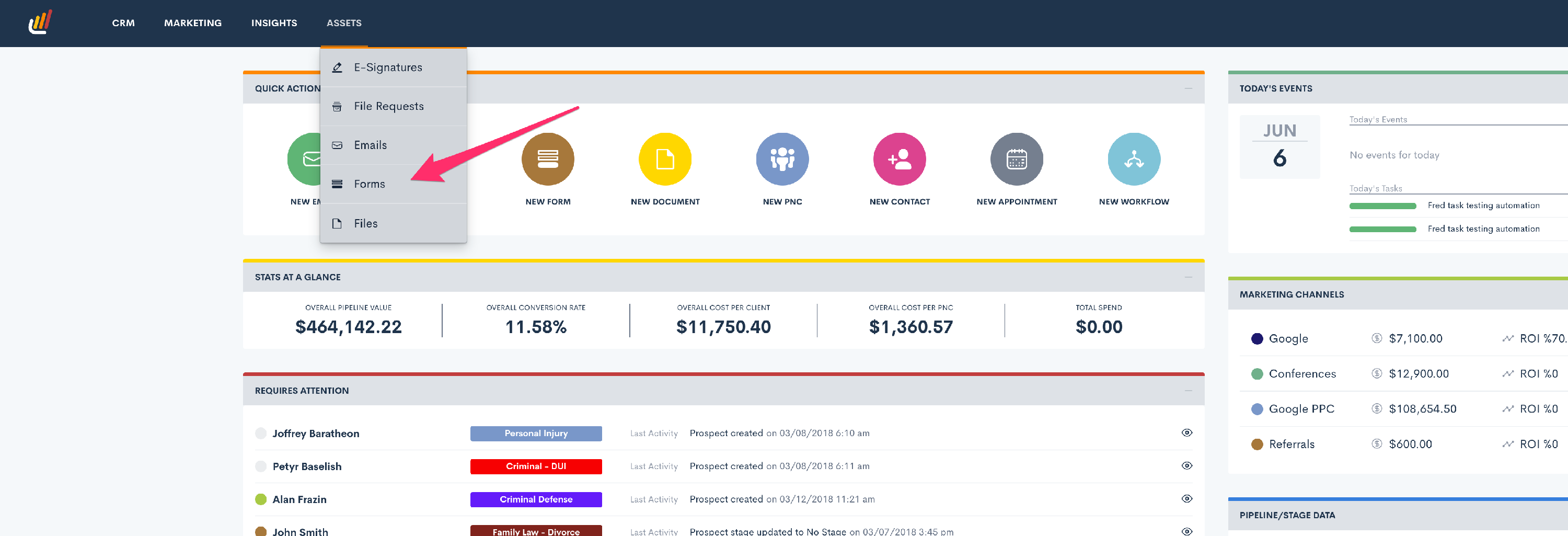Click the green New Email circle icon
Screen dimensions: 1568x536
tap(304, 159)
